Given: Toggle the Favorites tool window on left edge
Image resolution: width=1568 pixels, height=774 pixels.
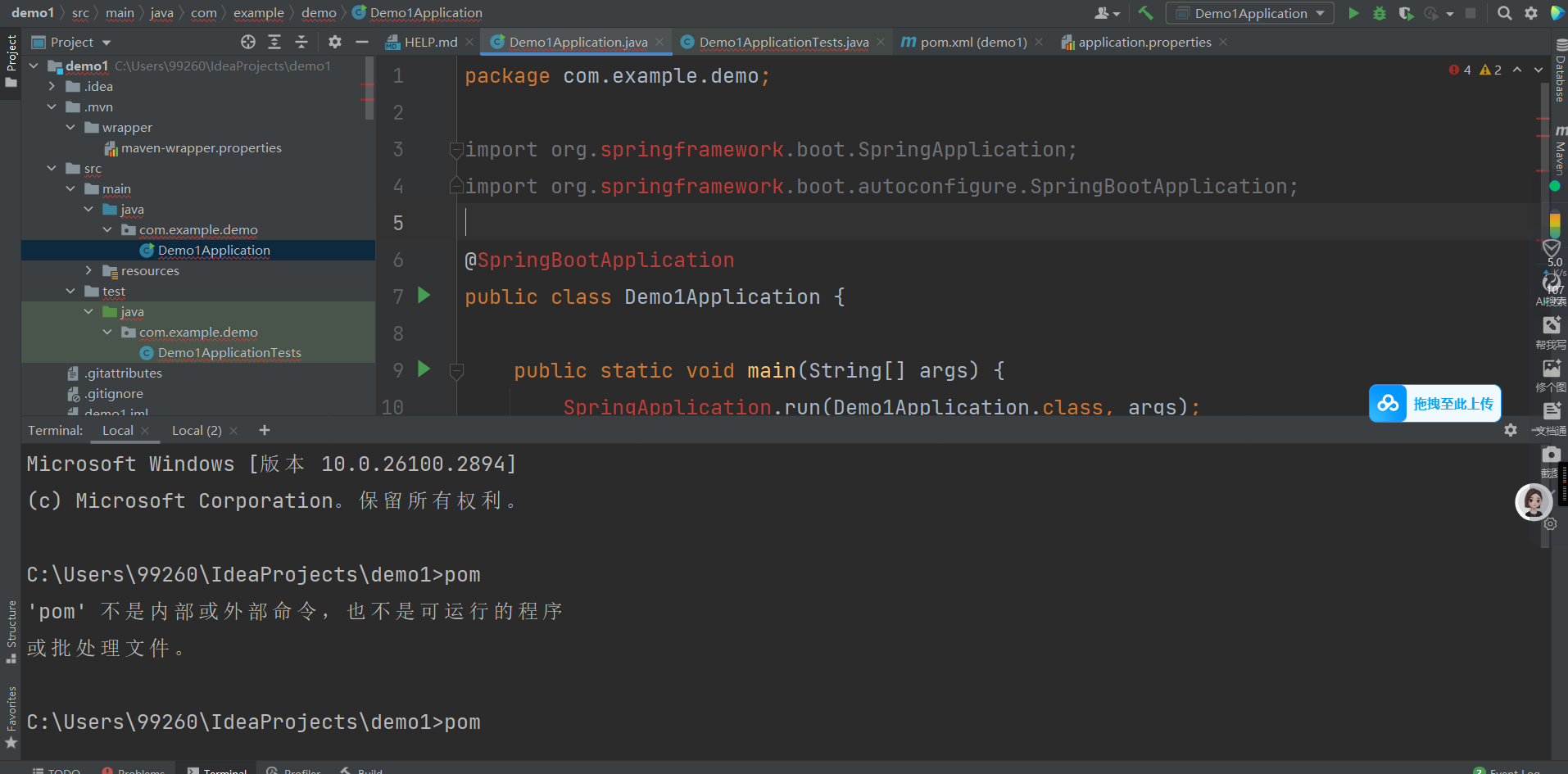Looking at the screenshot, I should (x=11, y=717).
